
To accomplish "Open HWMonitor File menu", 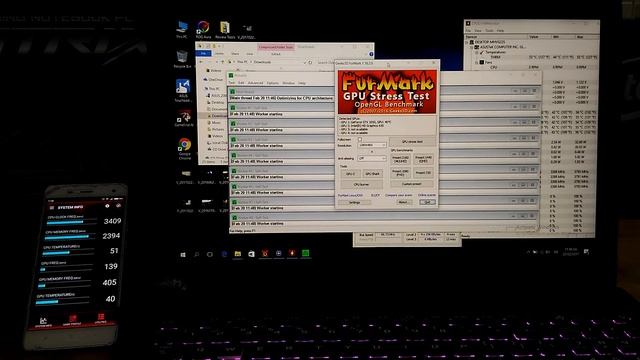I will (469, 31).
